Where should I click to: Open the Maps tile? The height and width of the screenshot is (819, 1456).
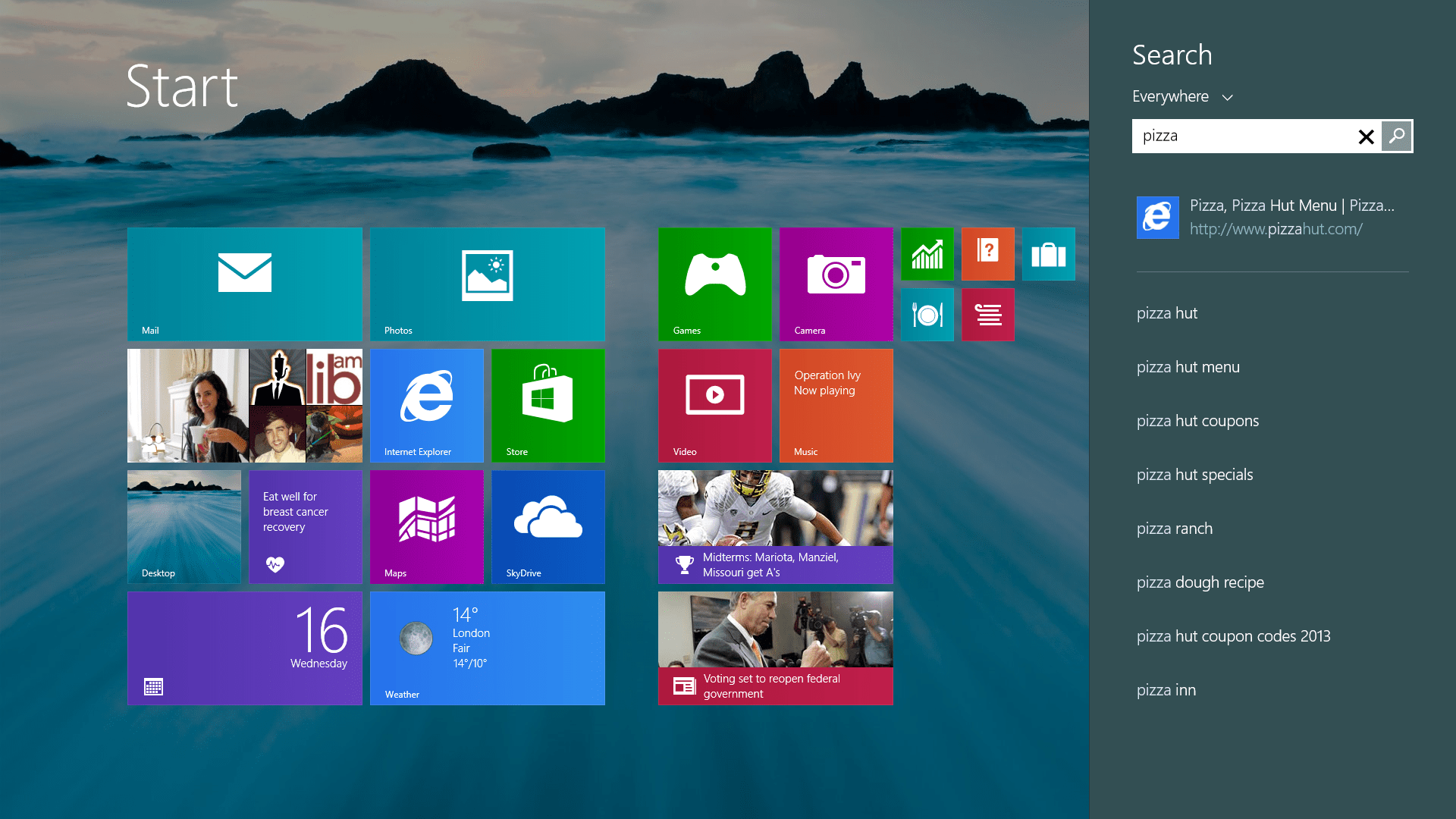[x=426, y=526]
